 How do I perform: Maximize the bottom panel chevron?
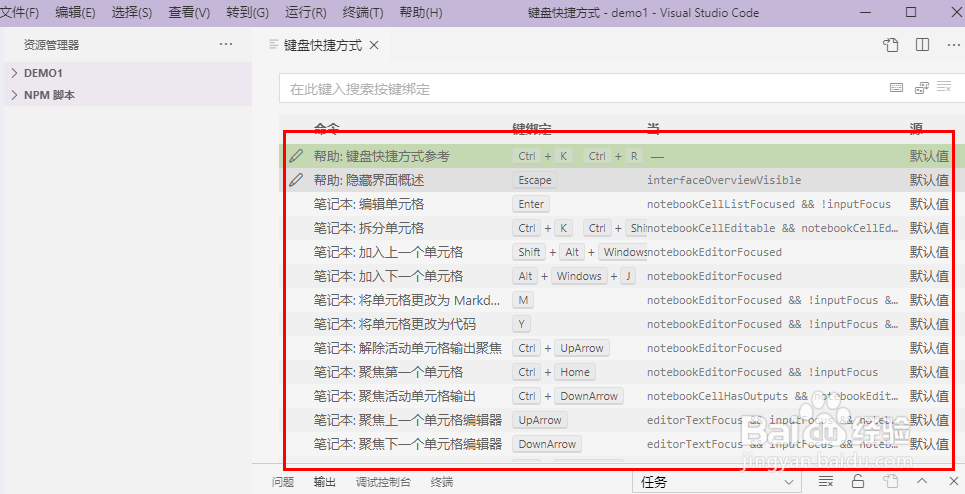point(921,481)
